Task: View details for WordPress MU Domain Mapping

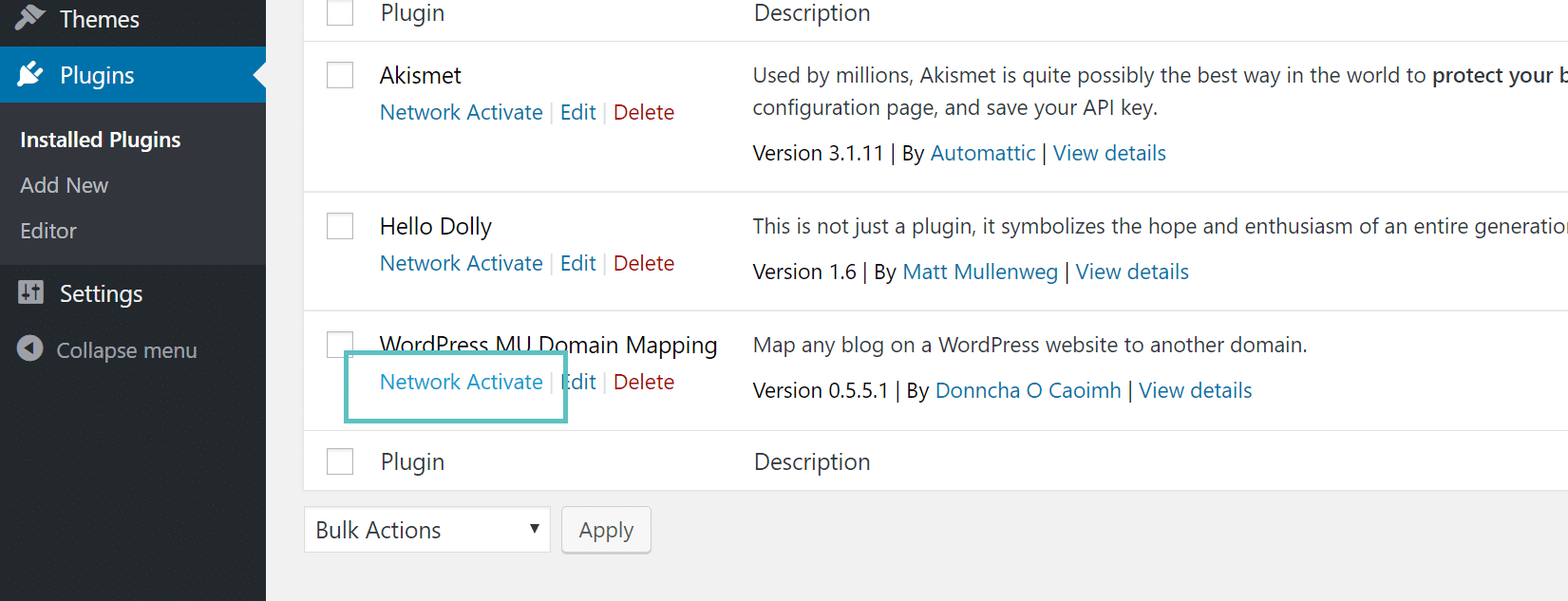Action: pyautogui.click(x=1196, y=390)
